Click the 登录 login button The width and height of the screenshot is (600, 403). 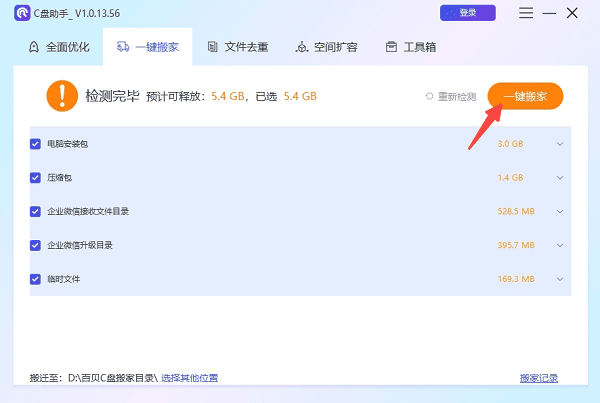(468, 13)
